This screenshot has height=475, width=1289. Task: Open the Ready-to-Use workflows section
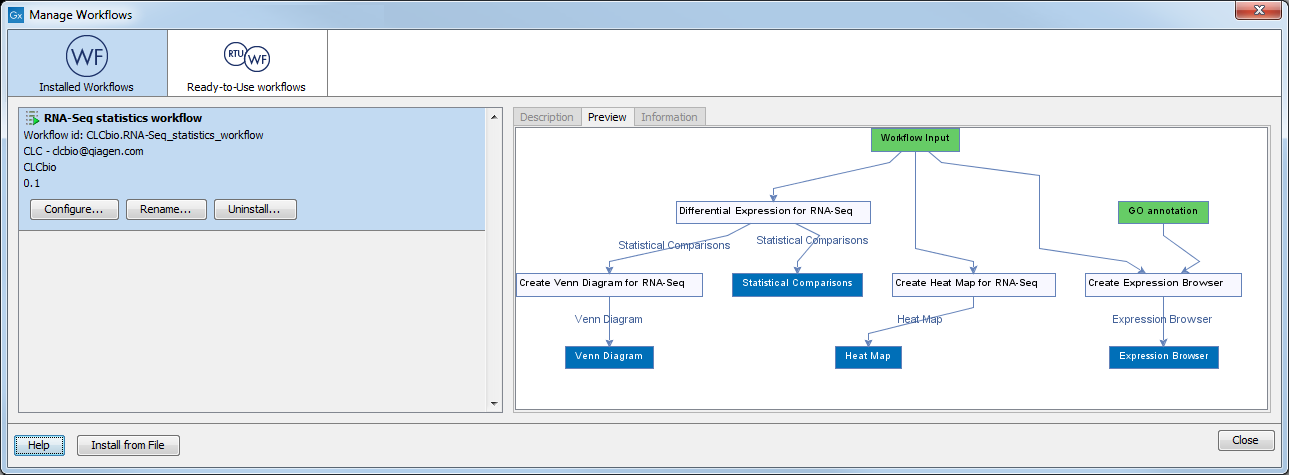pos(247,64)
